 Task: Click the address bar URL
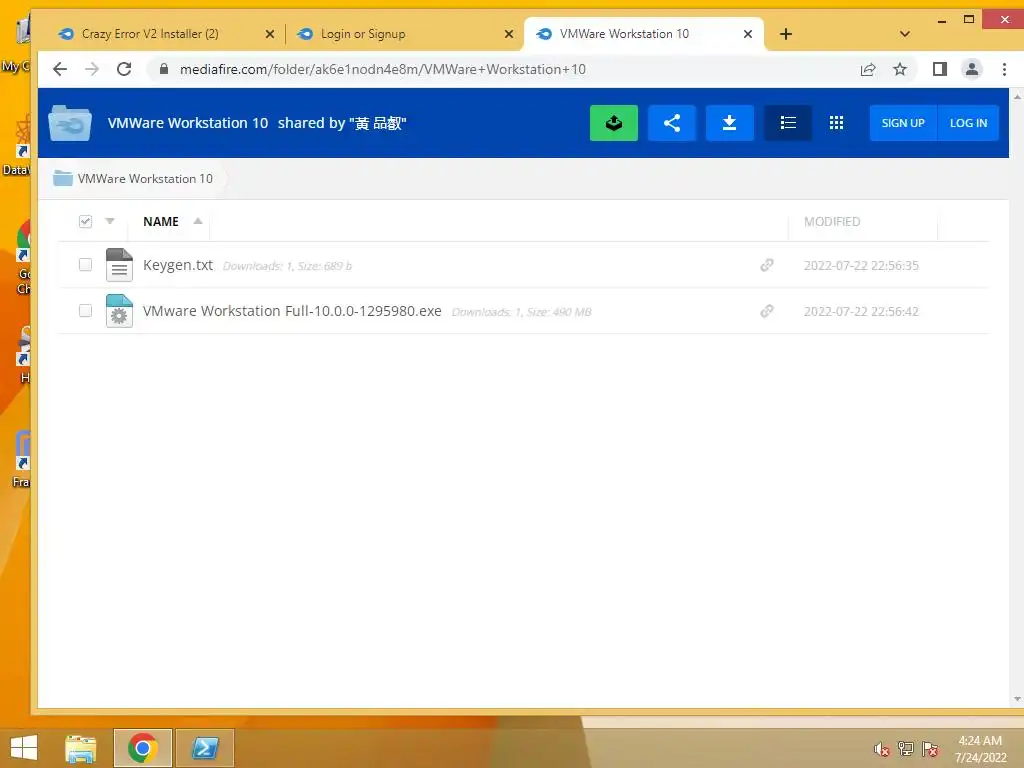point(383,69)
